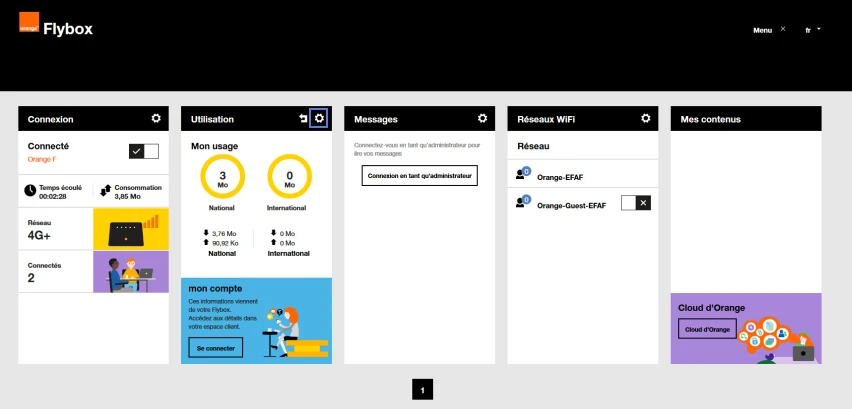Click the 00:02:28 elapsed time value
Viewport: 852px width, 409px height.
tap(53, 197)
